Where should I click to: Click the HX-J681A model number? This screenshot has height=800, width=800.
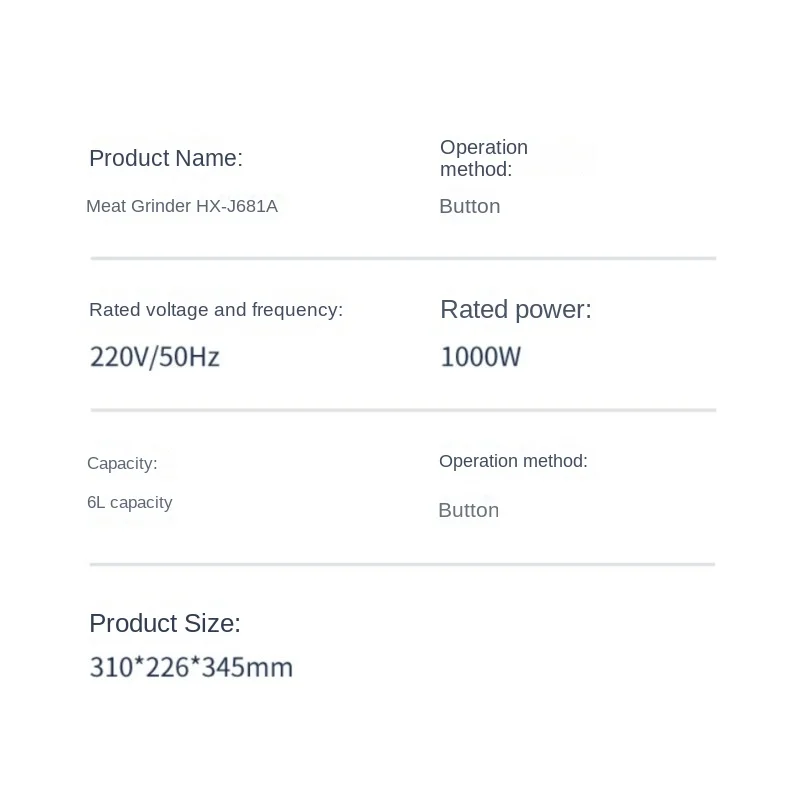(236, 206)
